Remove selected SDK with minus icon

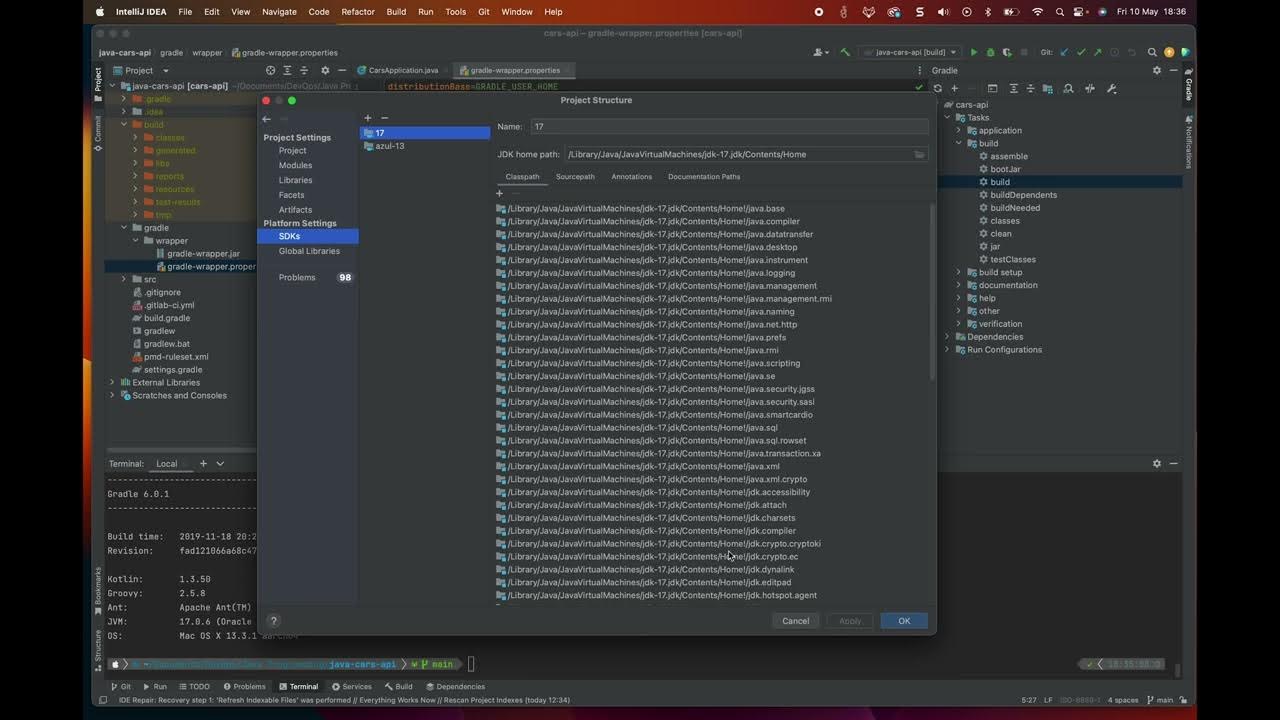coord(384,118)
